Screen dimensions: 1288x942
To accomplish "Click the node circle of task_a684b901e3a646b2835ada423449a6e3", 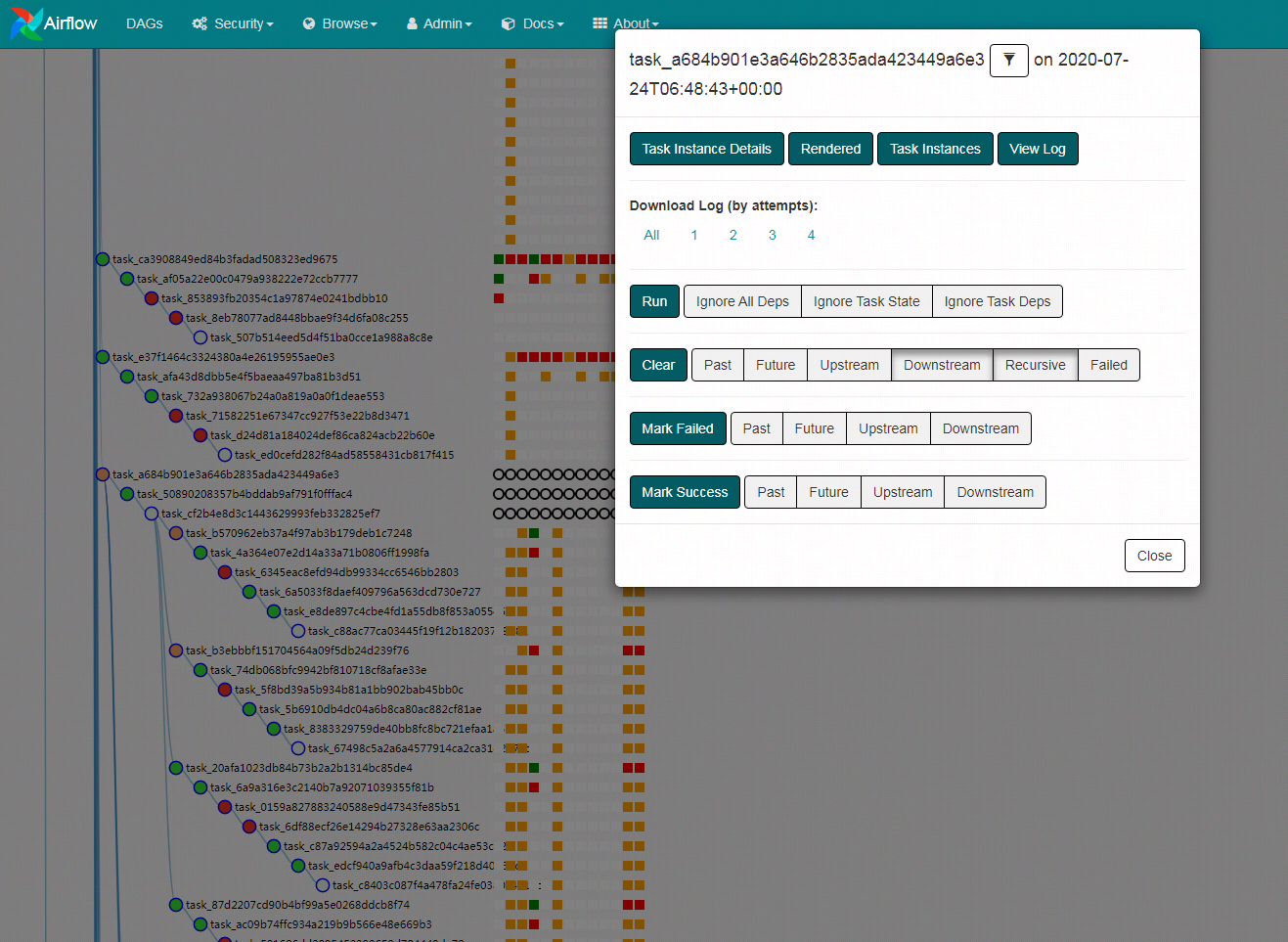I will [103, 474].
